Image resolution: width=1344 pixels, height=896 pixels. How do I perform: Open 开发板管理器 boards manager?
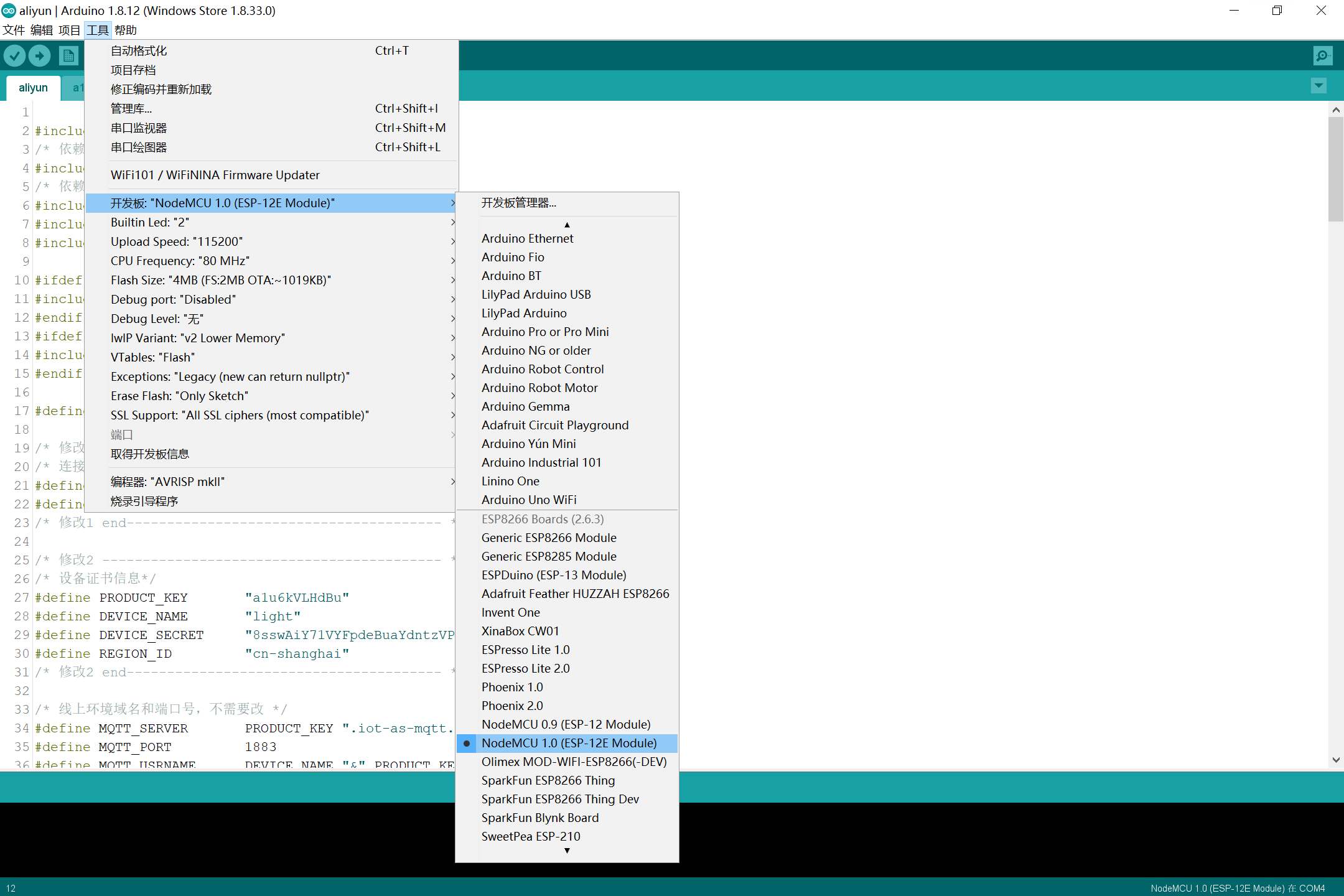click(518, 203)
